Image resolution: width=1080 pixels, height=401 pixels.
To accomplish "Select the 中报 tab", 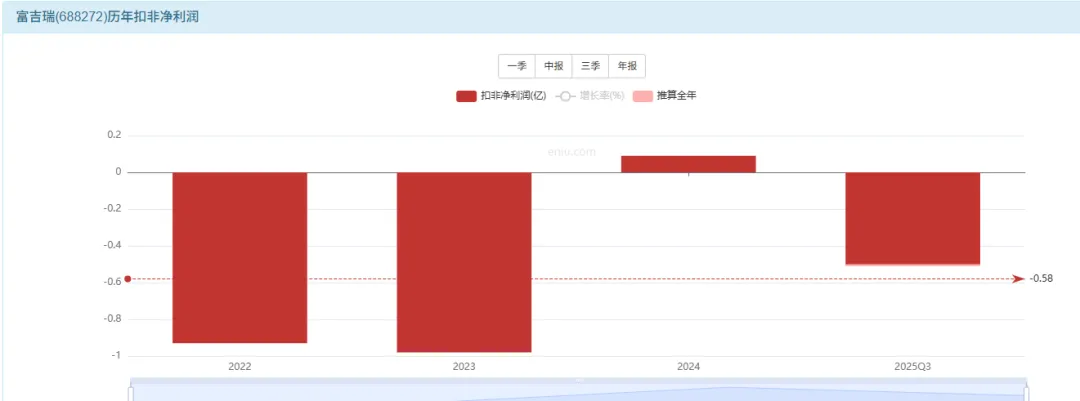I will (x=554, y=66).
